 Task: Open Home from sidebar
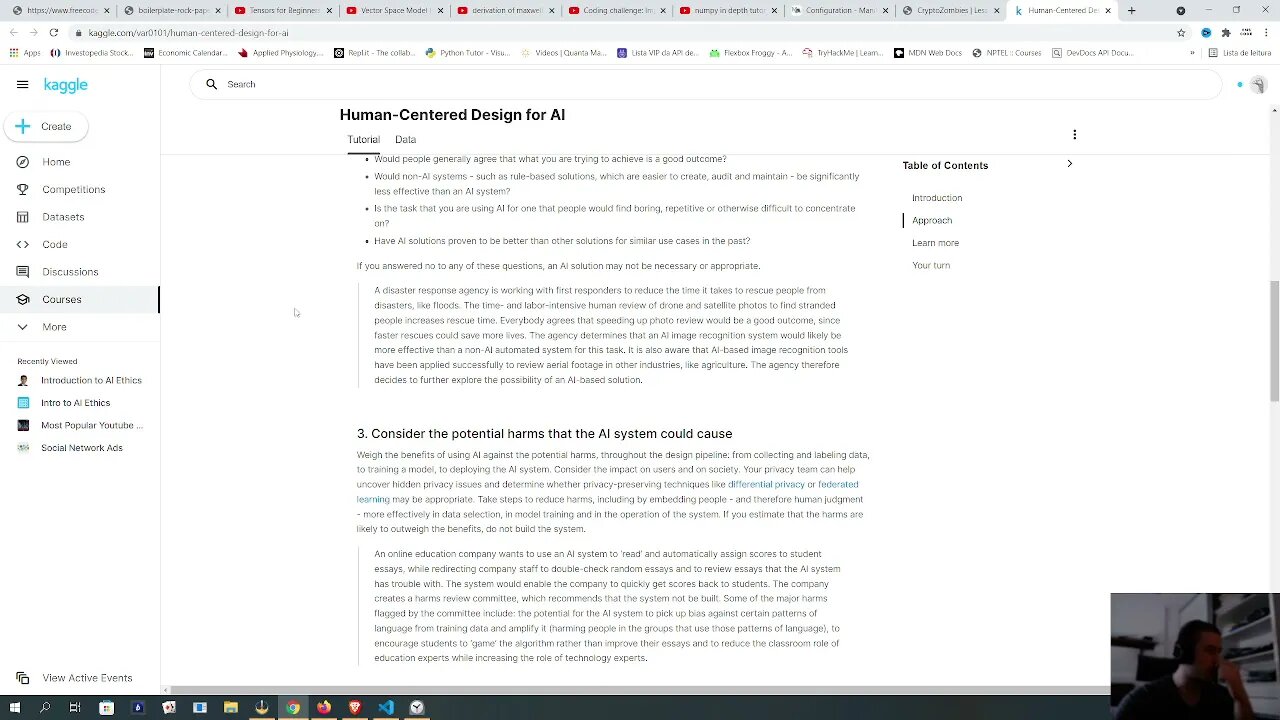tap(56, 162)
